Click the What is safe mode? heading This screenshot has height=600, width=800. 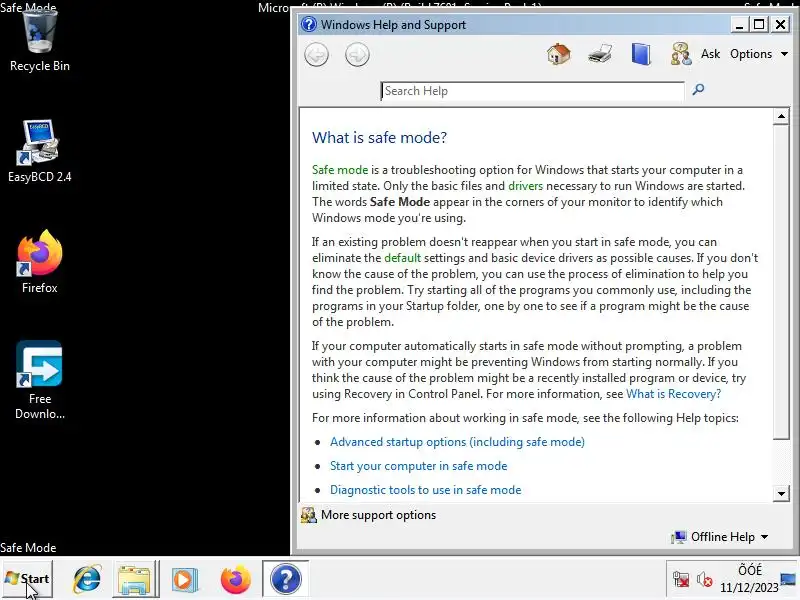click(x=380, y=137)
